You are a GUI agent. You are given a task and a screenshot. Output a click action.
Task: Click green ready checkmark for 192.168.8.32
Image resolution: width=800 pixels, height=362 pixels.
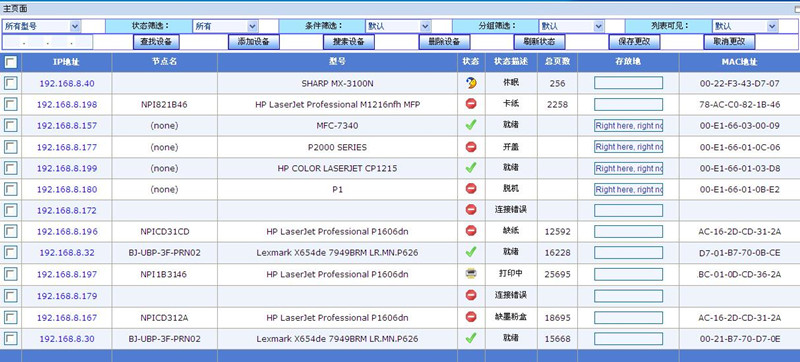click(471, 252)
